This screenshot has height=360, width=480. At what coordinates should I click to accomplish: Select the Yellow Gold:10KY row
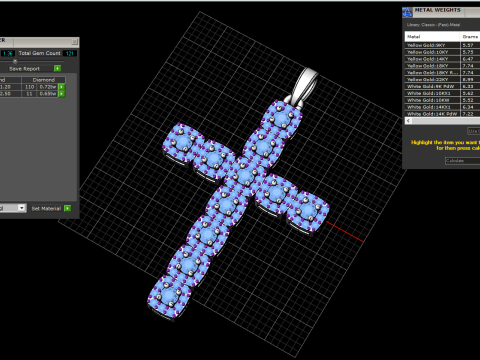pos(442,52)
